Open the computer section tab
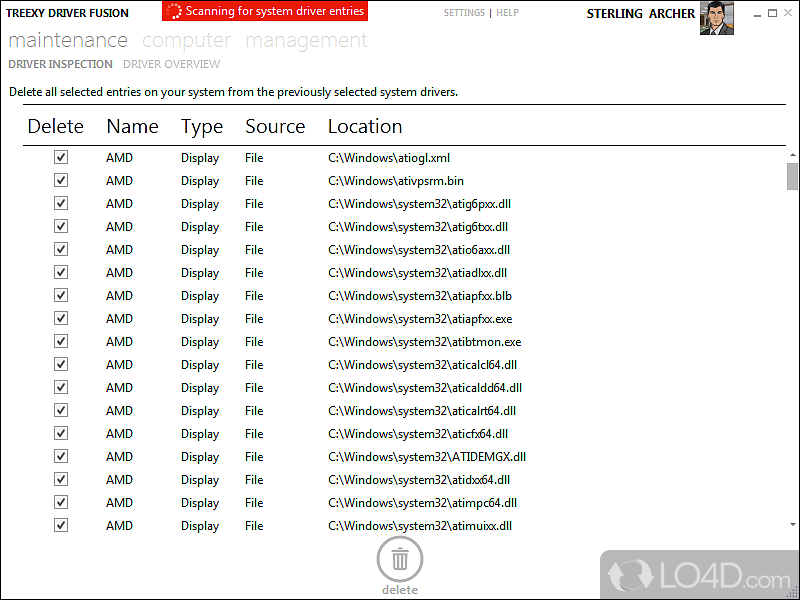The height and width of the screenshot is (600, 800). coord(186,41)
